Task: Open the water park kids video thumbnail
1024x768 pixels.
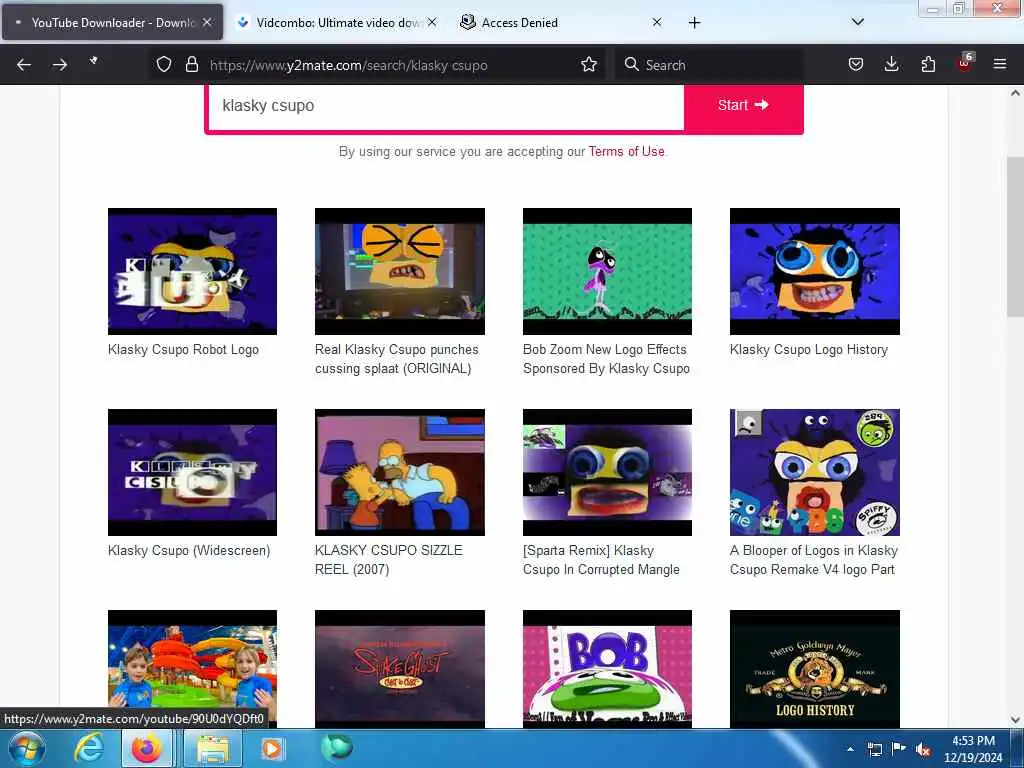Action: tap(192, 669)
